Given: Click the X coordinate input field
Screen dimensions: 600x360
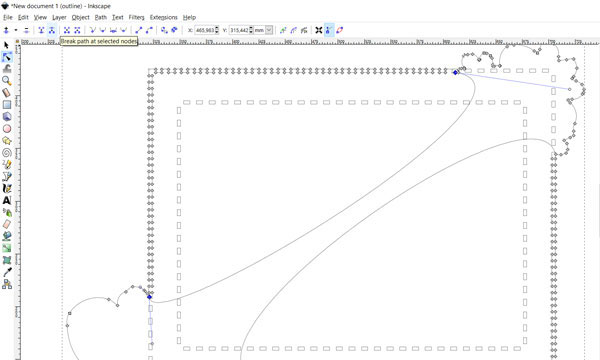Looking at the screenshot, I should pyautogui.click(x=205, y=30).
